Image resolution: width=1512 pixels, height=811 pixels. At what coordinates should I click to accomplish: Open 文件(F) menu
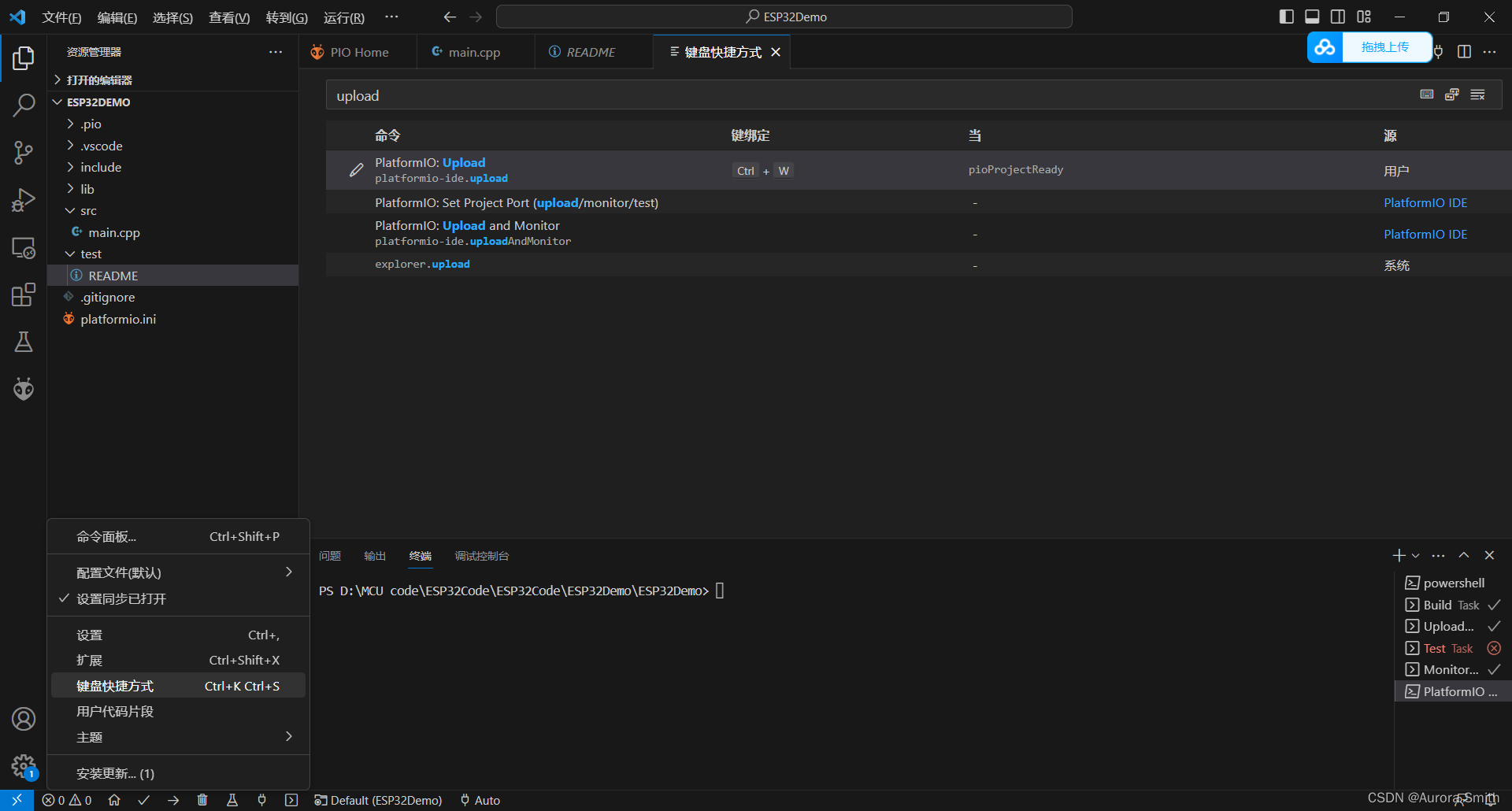(x=61, y=17)
